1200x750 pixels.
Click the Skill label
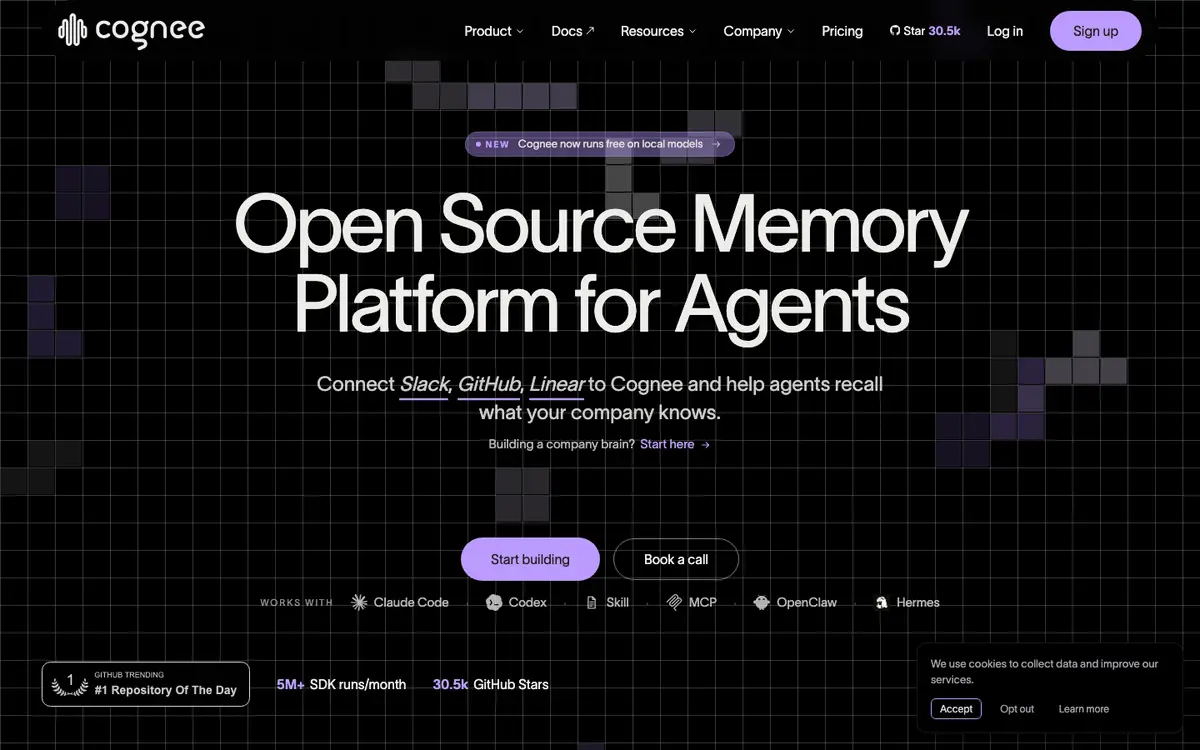[618, 602]
